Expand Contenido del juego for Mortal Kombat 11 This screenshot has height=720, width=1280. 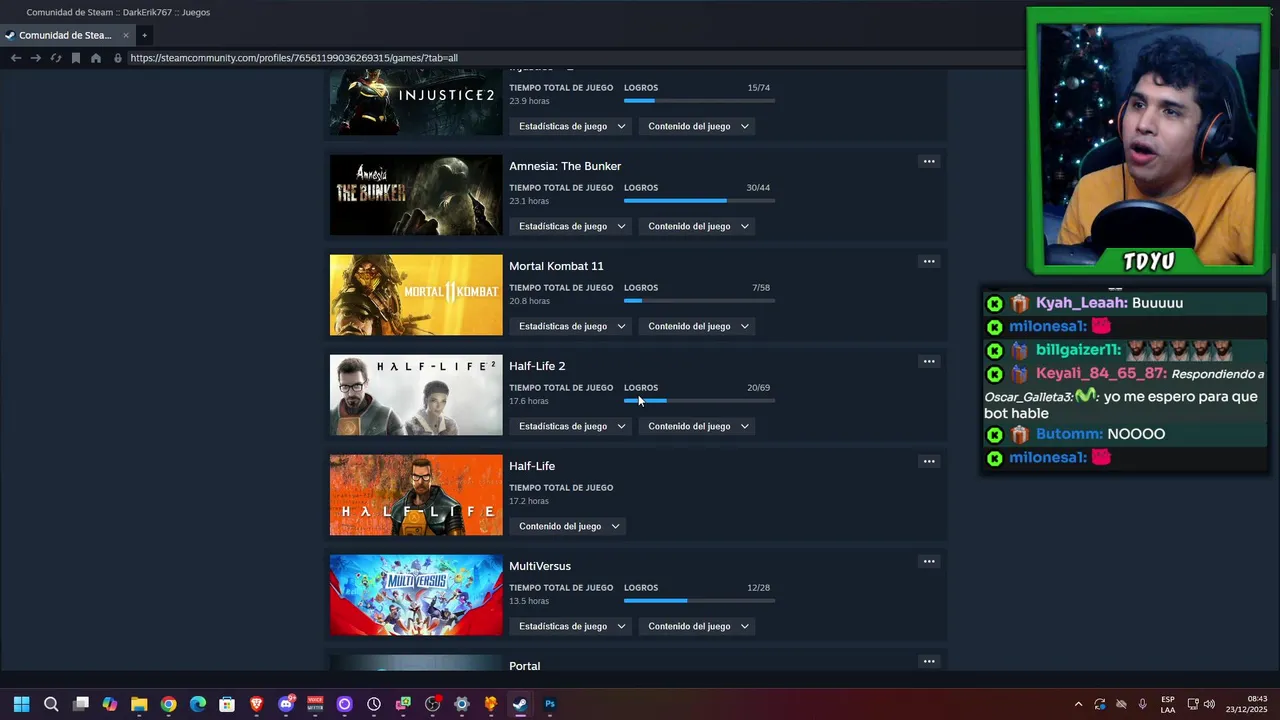click(x=698, y=326)
